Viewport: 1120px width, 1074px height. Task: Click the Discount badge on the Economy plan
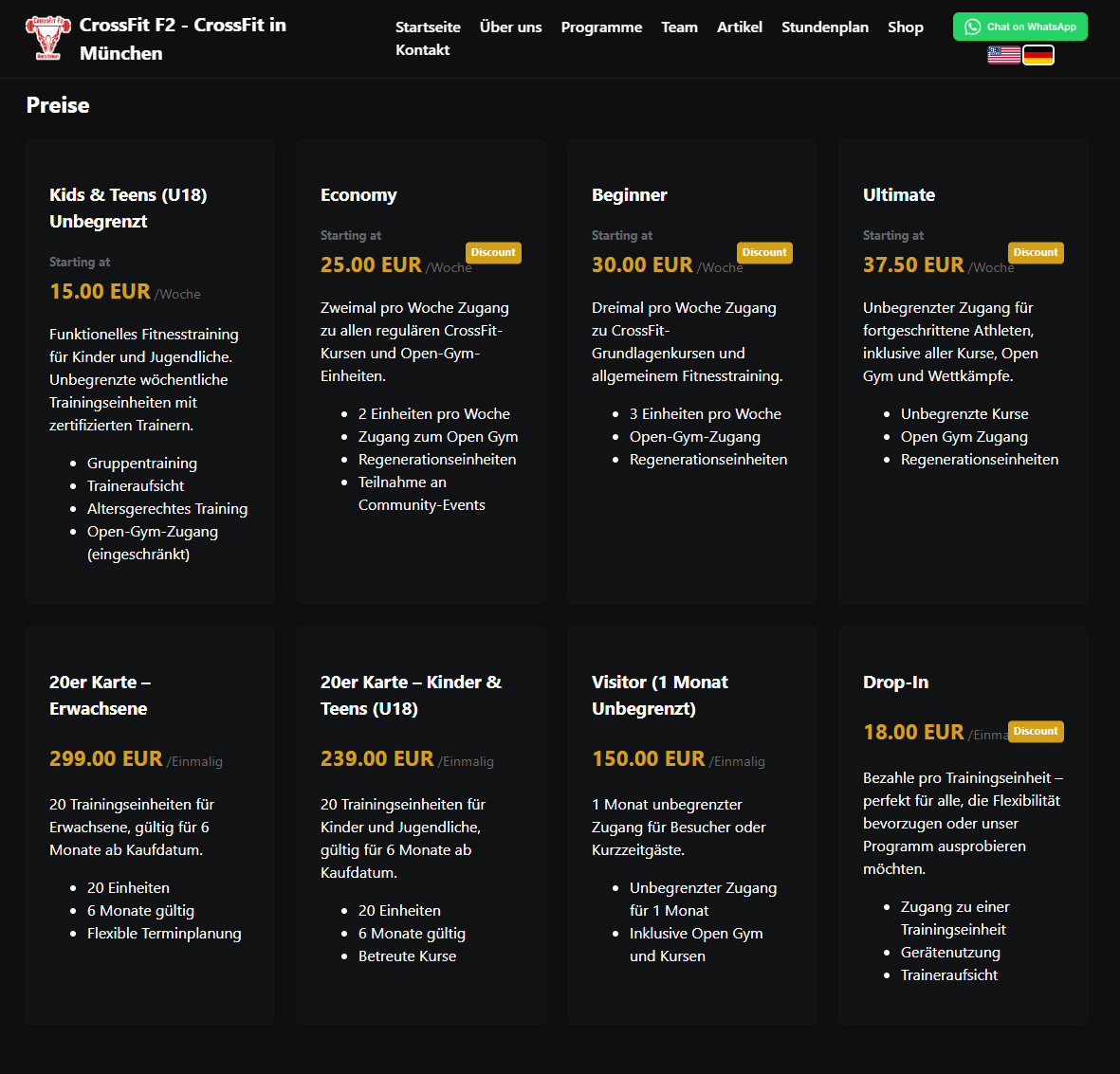493,252
